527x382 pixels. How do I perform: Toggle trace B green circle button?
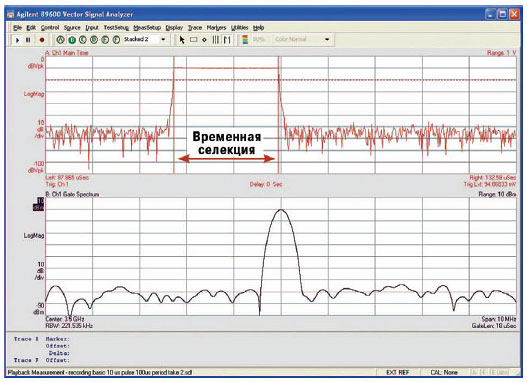coord(72,40)
